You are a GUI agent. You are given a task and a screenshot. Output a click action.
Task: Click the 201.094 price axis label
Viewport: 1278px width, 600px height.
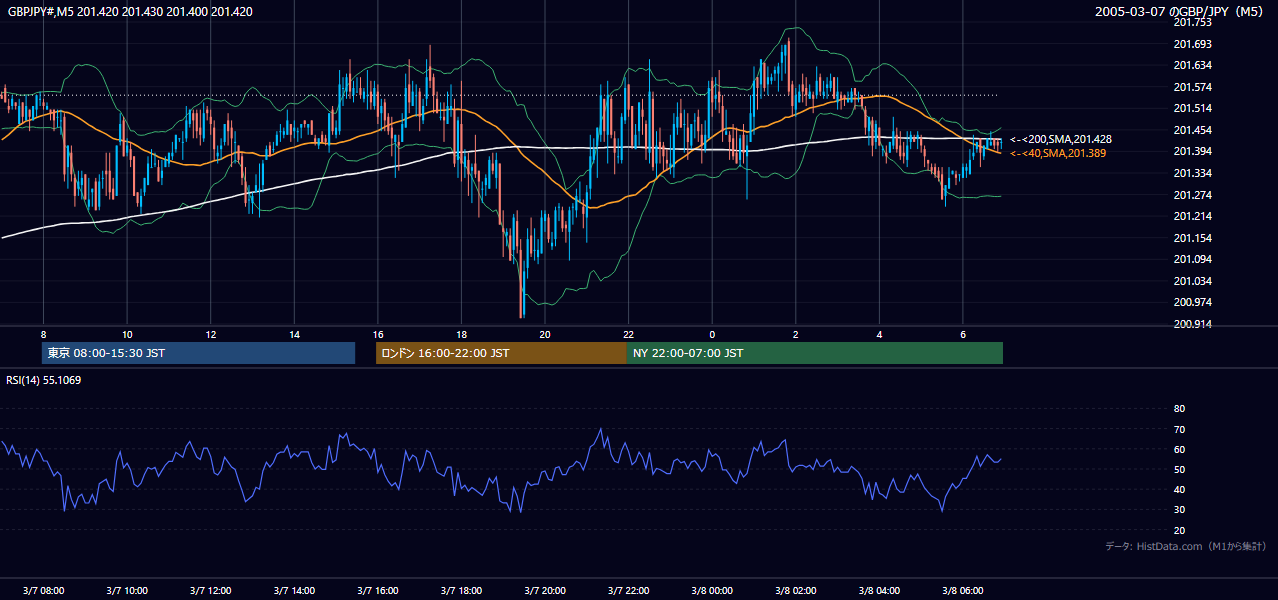tap(1192, 259)
